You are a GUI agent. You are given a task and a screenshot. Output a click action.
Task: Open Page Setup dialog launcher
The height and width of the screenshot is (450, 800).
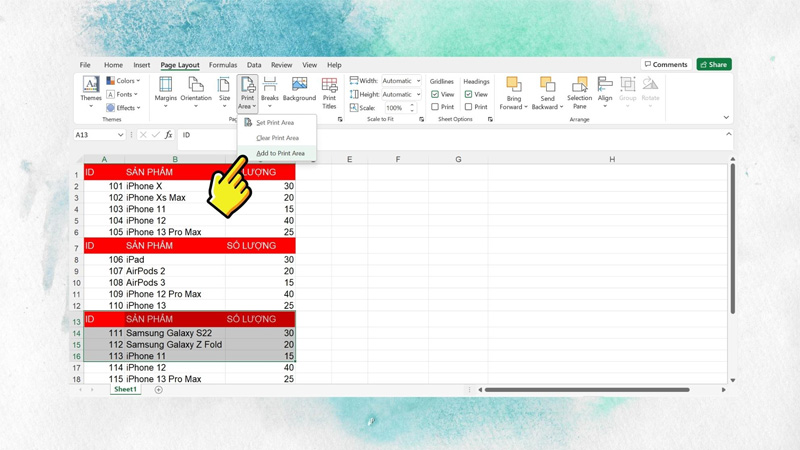point(340,119)
